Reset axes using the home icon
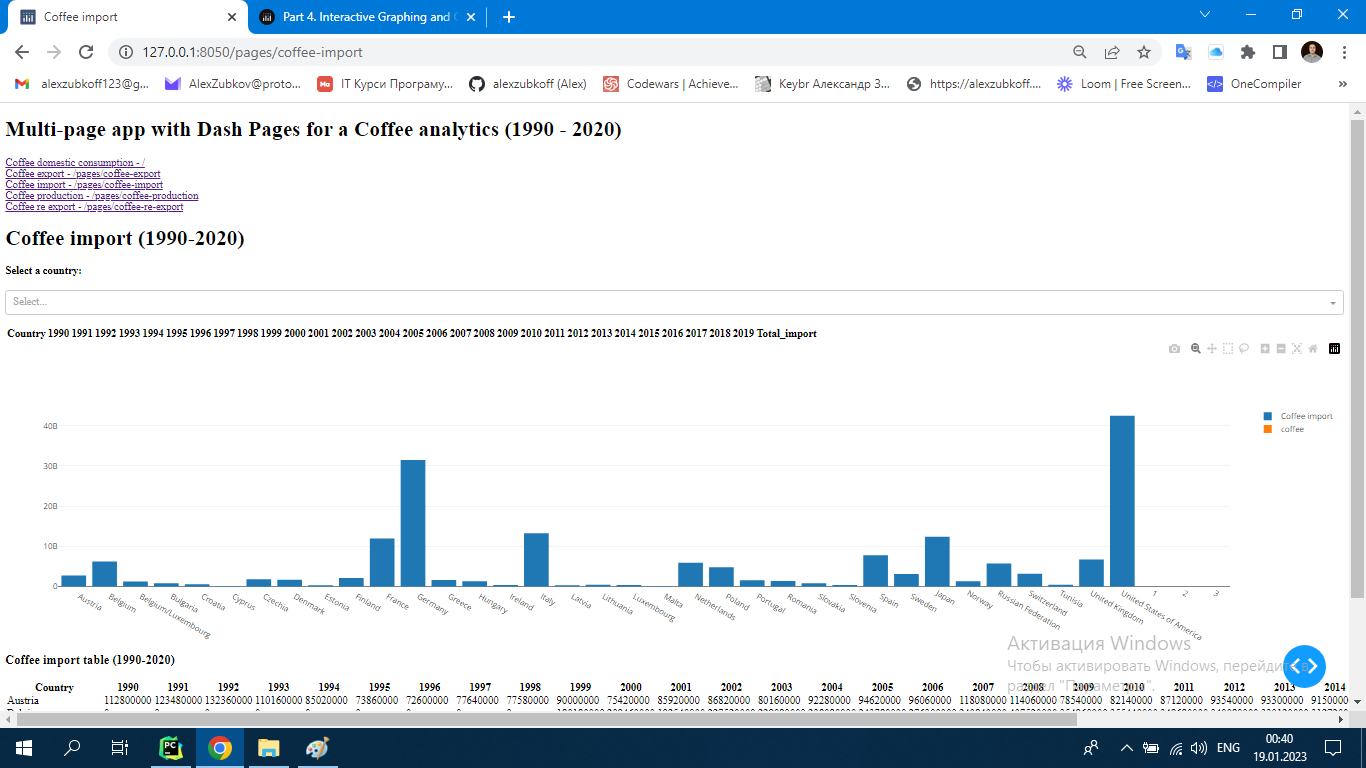This screenshot has width=1366, height=768. [1313, 348]
